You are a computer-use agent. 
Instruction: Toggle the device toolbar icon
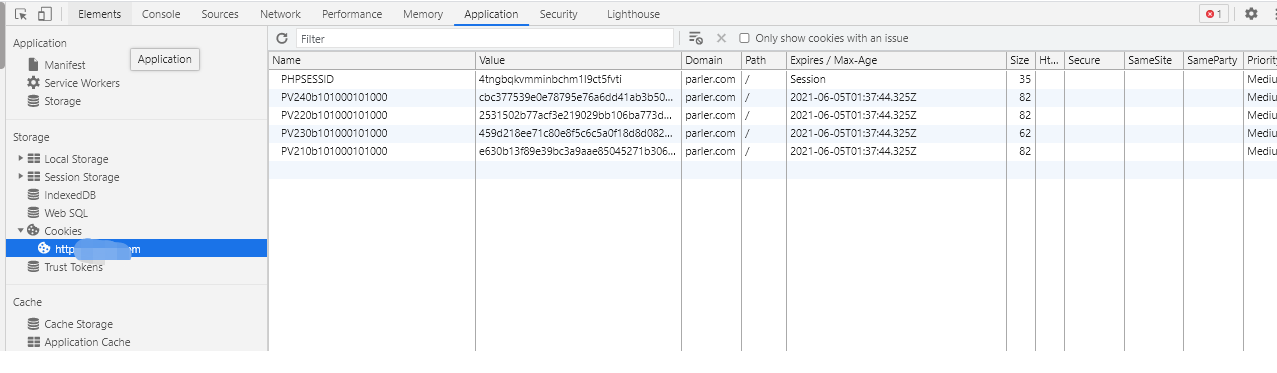[x=45, y=14]
